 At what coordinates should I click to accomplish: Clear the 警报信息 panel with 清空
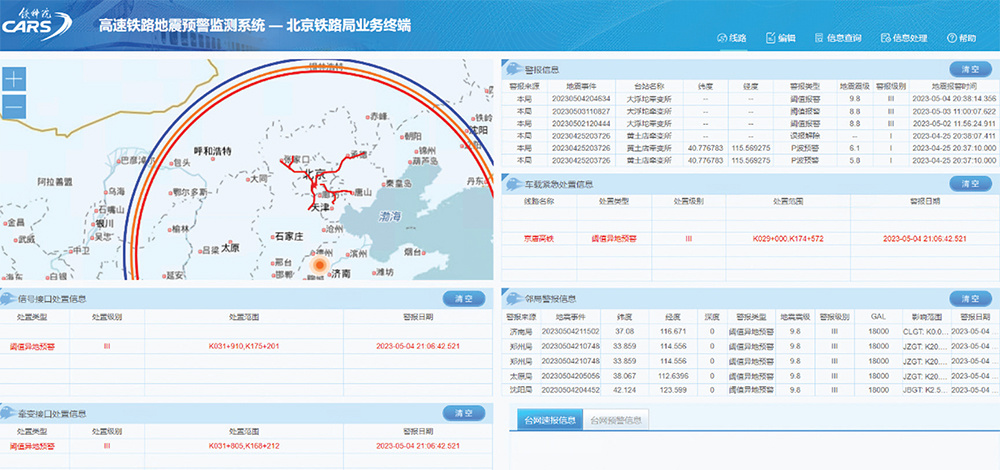(x=968, y=70)
